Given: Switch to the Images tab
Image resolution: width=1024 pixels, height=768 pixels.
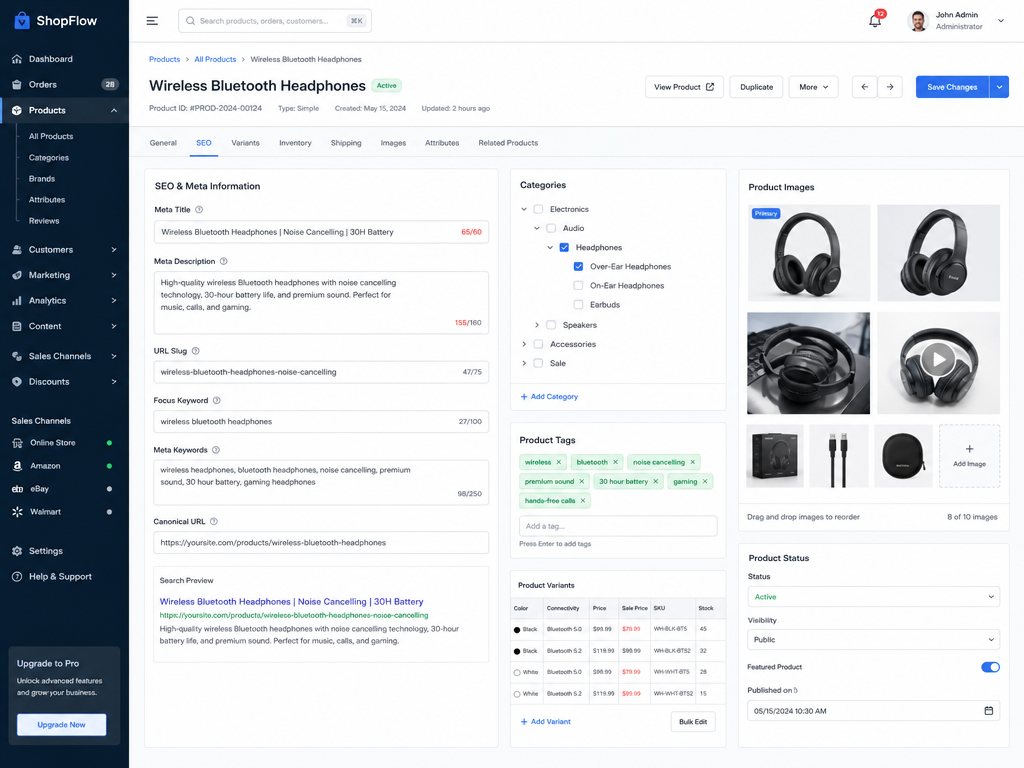Looking at the screenshot, I should pyautogui.click(x=393, y=143).
